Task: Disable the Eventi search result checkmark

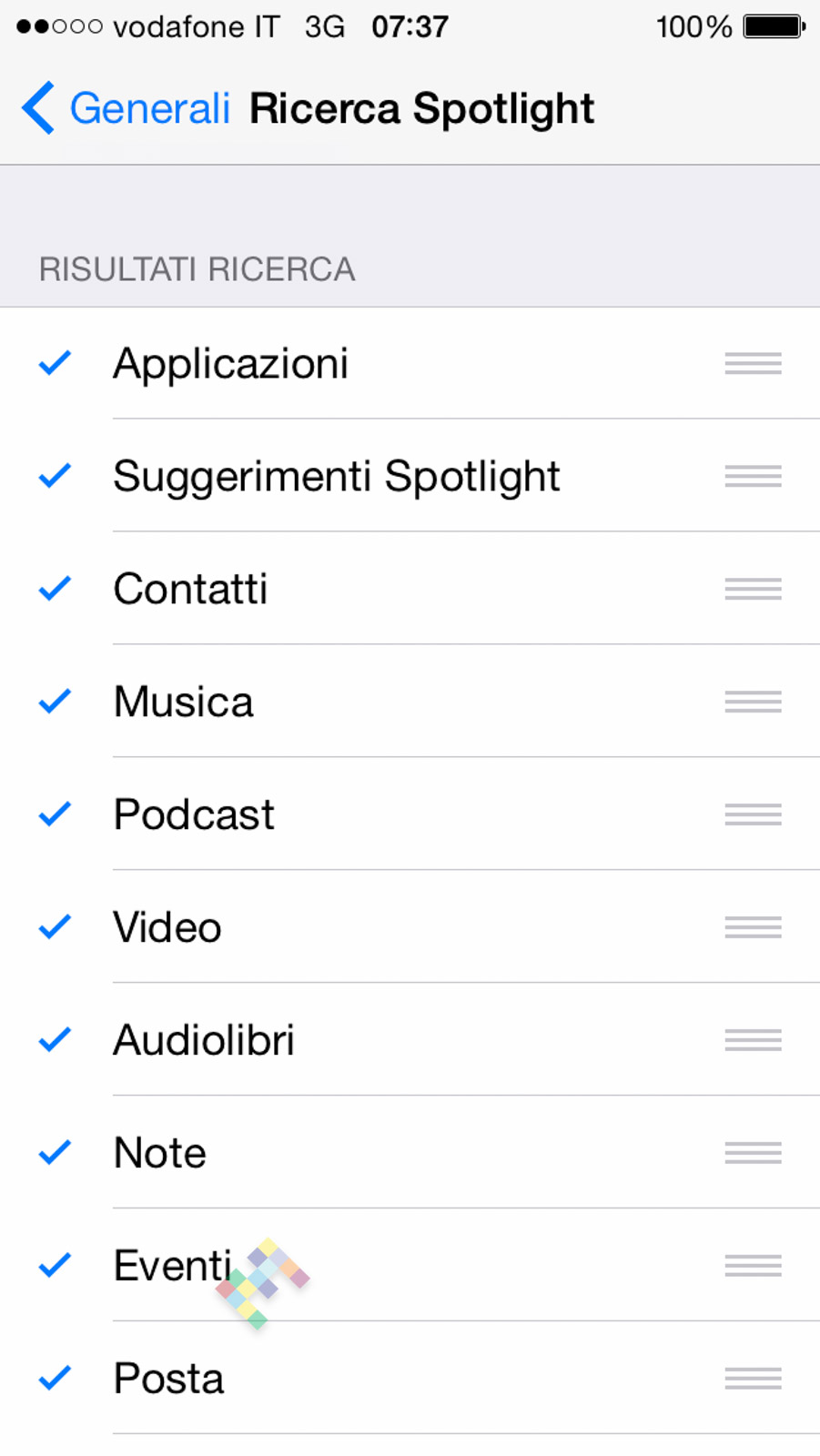Action: click(x=55, y=1266)
